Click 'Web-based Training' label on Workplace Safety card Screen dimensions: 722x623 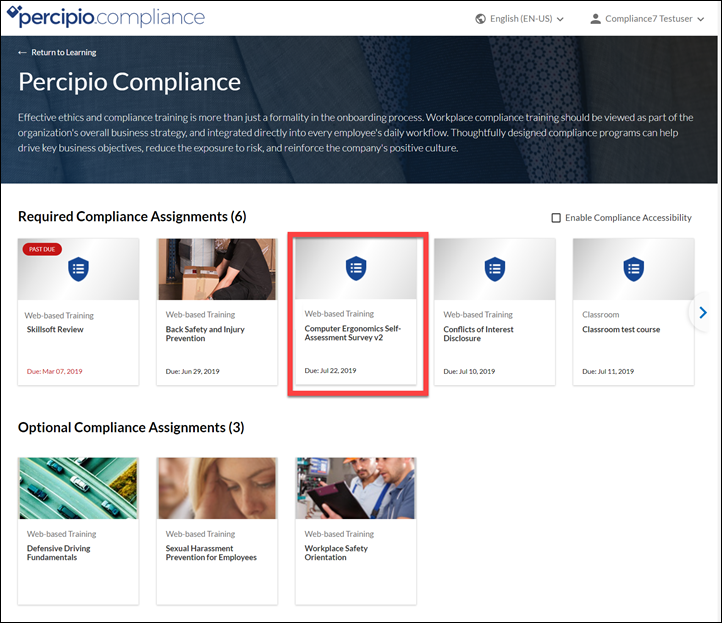339,534
